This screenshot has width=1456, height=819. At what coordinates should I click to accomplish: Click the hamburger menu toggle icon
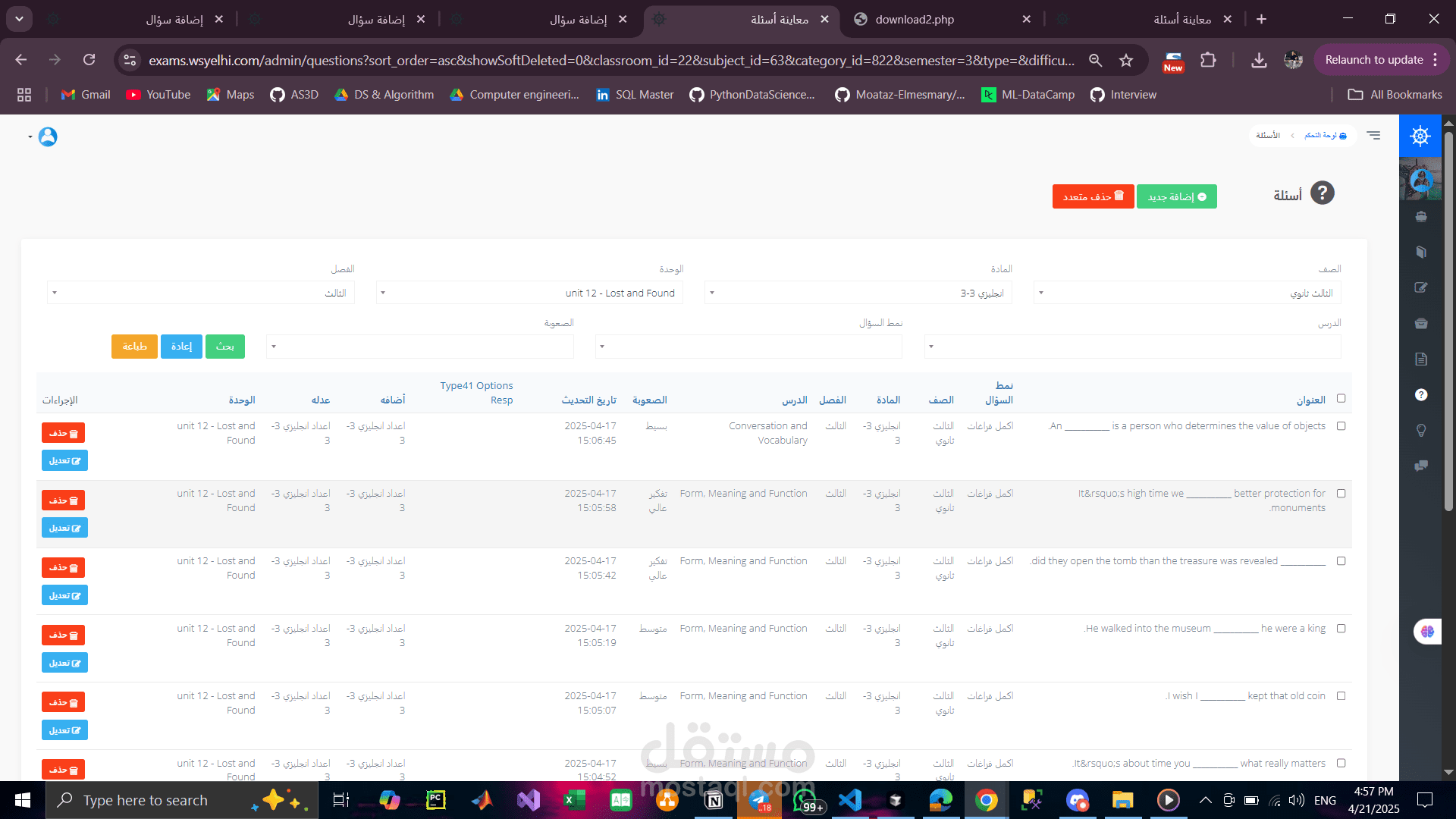point(1373,135)
